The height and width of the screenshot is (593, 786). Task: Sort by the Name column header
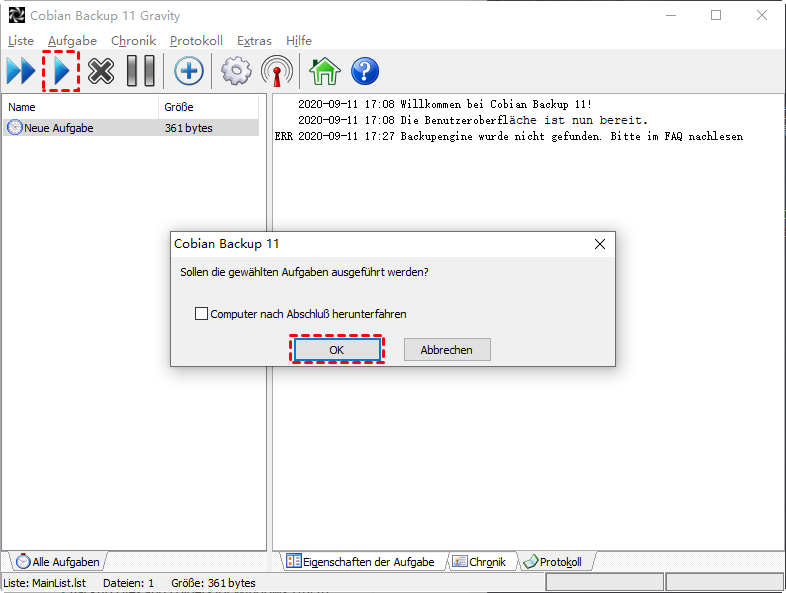pyautogui.click(x=81, y=107)
